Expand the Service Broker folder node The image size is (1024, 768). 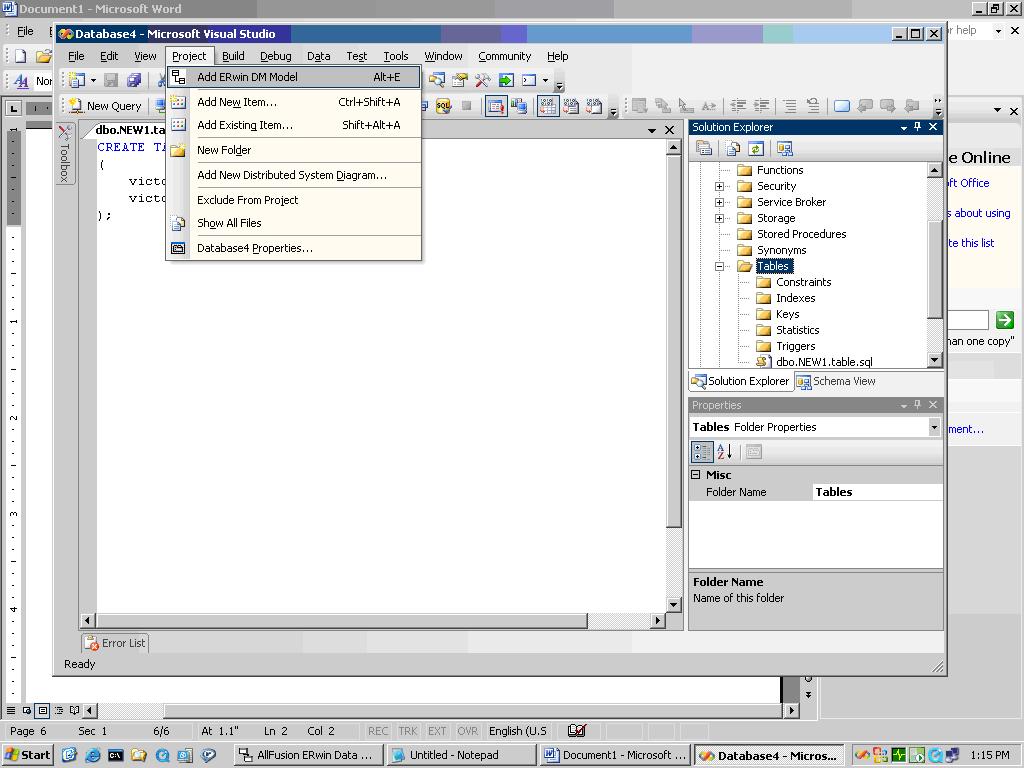719,202
